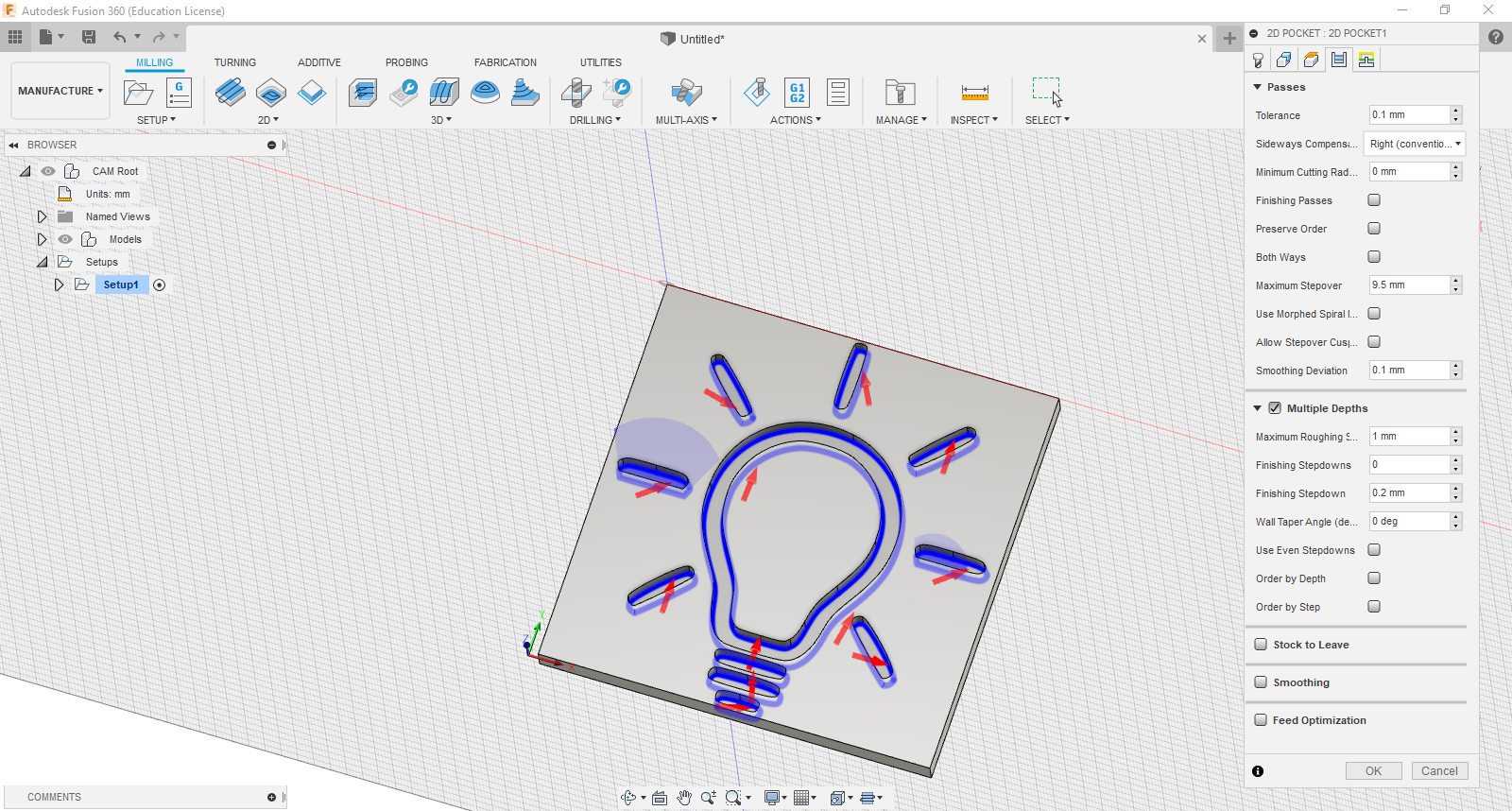The image size is (1512, 811).
Task: Open a new design tab with plus
Action: pos(1228,39)
